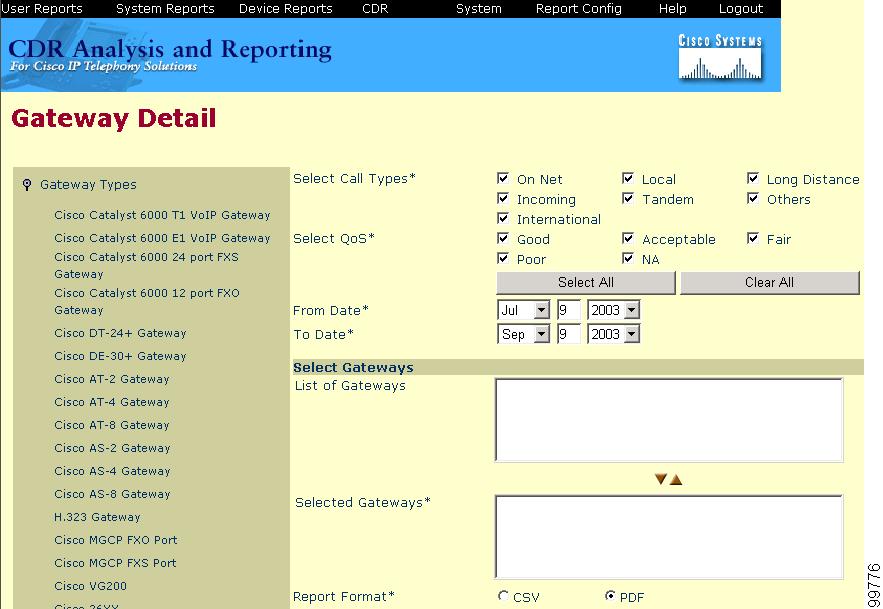The image size is (883, 609).
Task: Open the CDR menu
Action: point(375,9)
